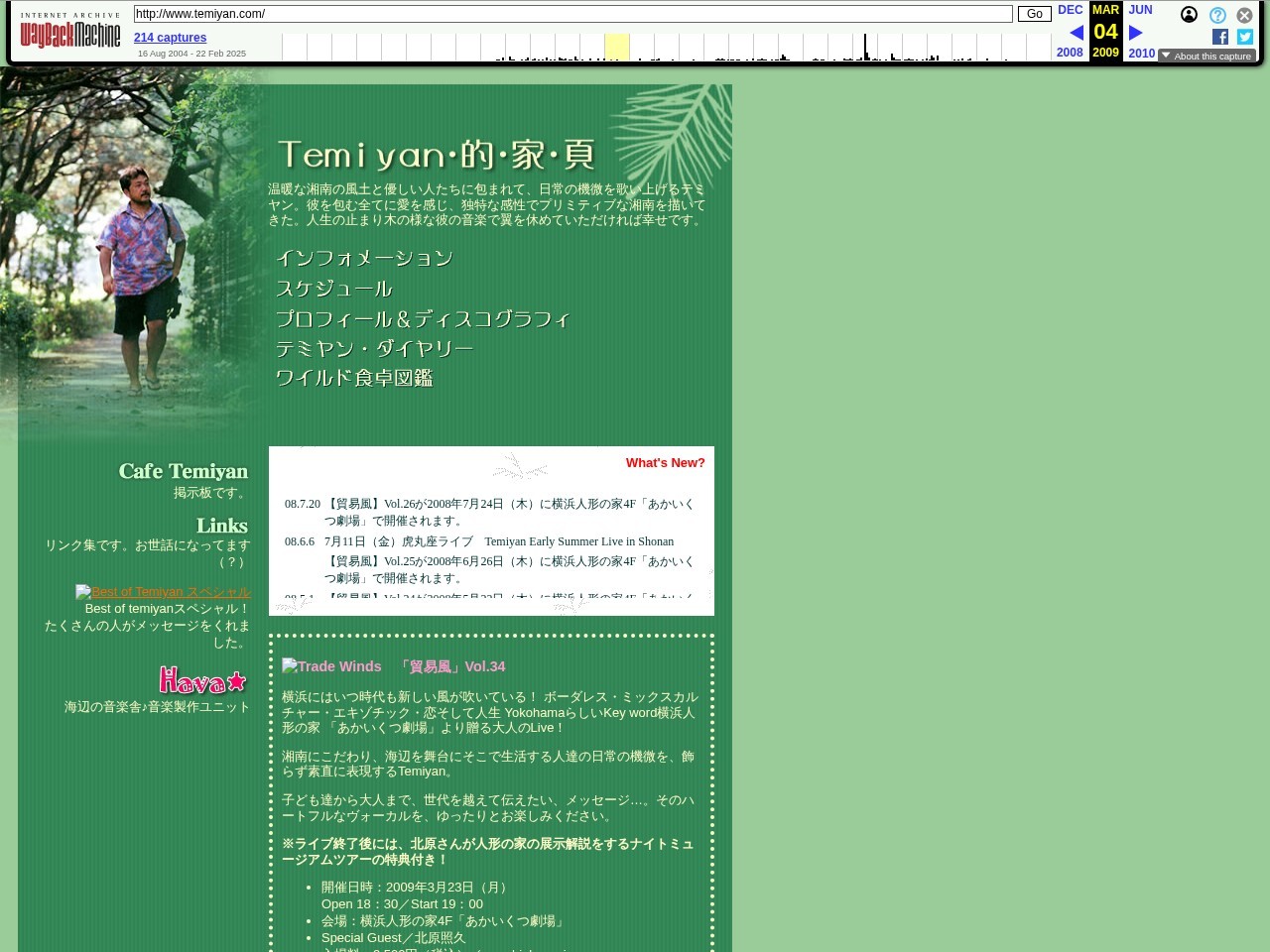Open プロフィール＆ディスコグラフィ page
Viewport: 1270px width, 952px height.
coord(424,318)
